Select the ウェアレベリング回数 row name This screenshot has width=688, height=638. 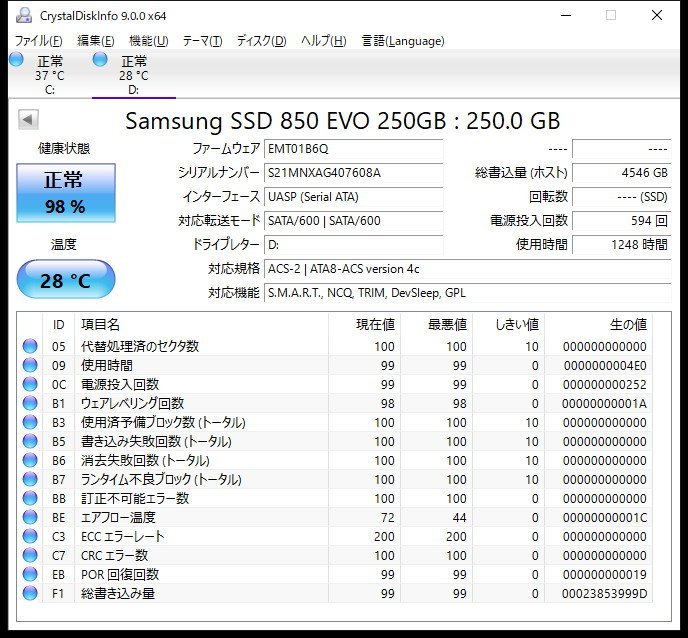click(x=133, y=403)
